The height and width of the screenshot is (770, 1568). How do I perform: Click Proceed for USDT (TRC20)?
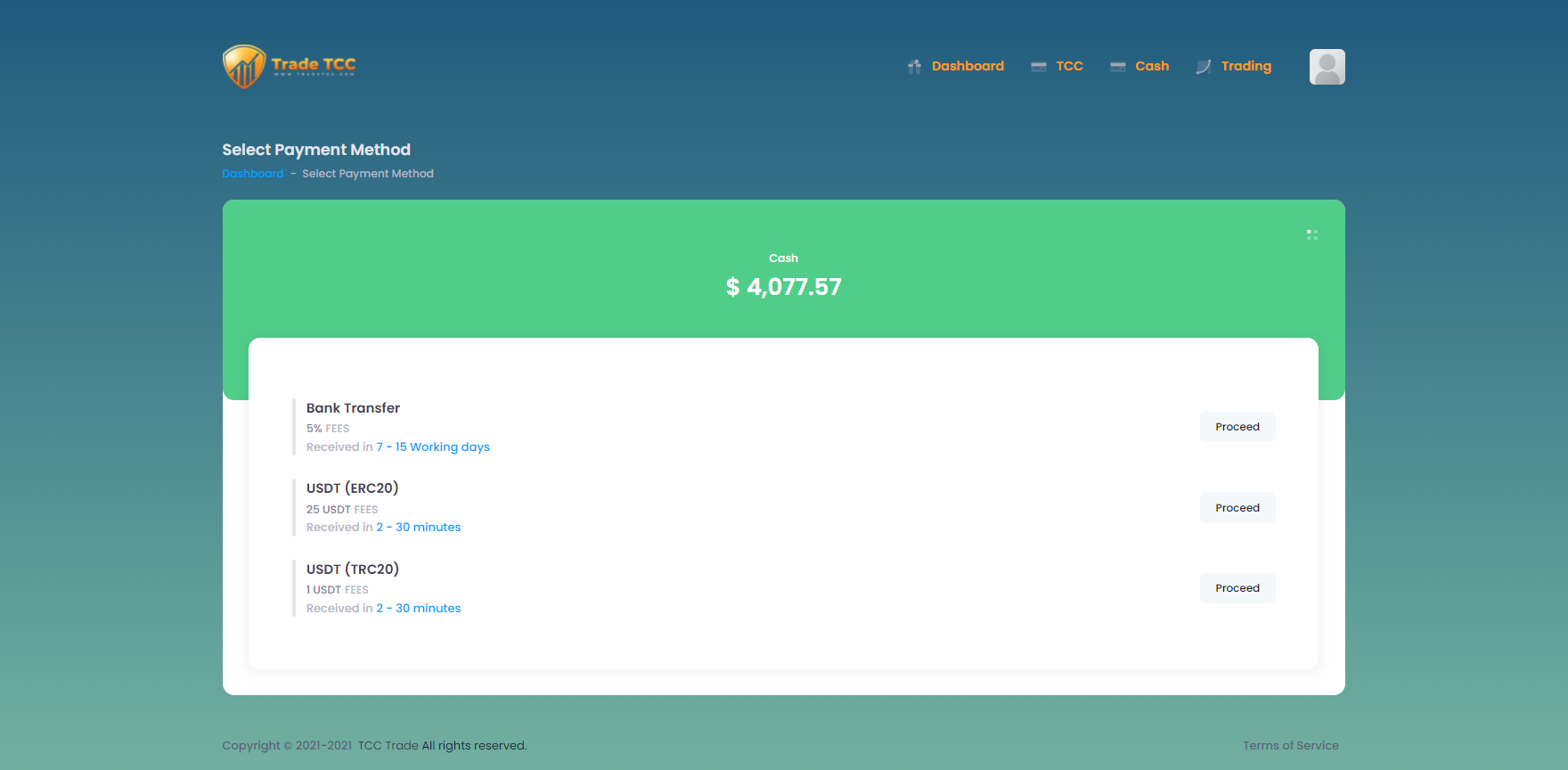pos(1237,588)
